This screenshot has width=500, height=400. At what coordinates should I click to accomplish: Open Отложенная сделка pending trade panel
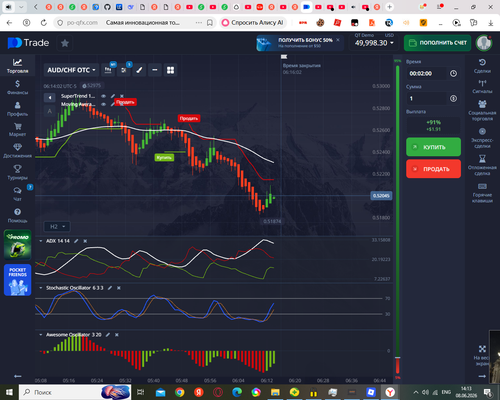(482, 165)
